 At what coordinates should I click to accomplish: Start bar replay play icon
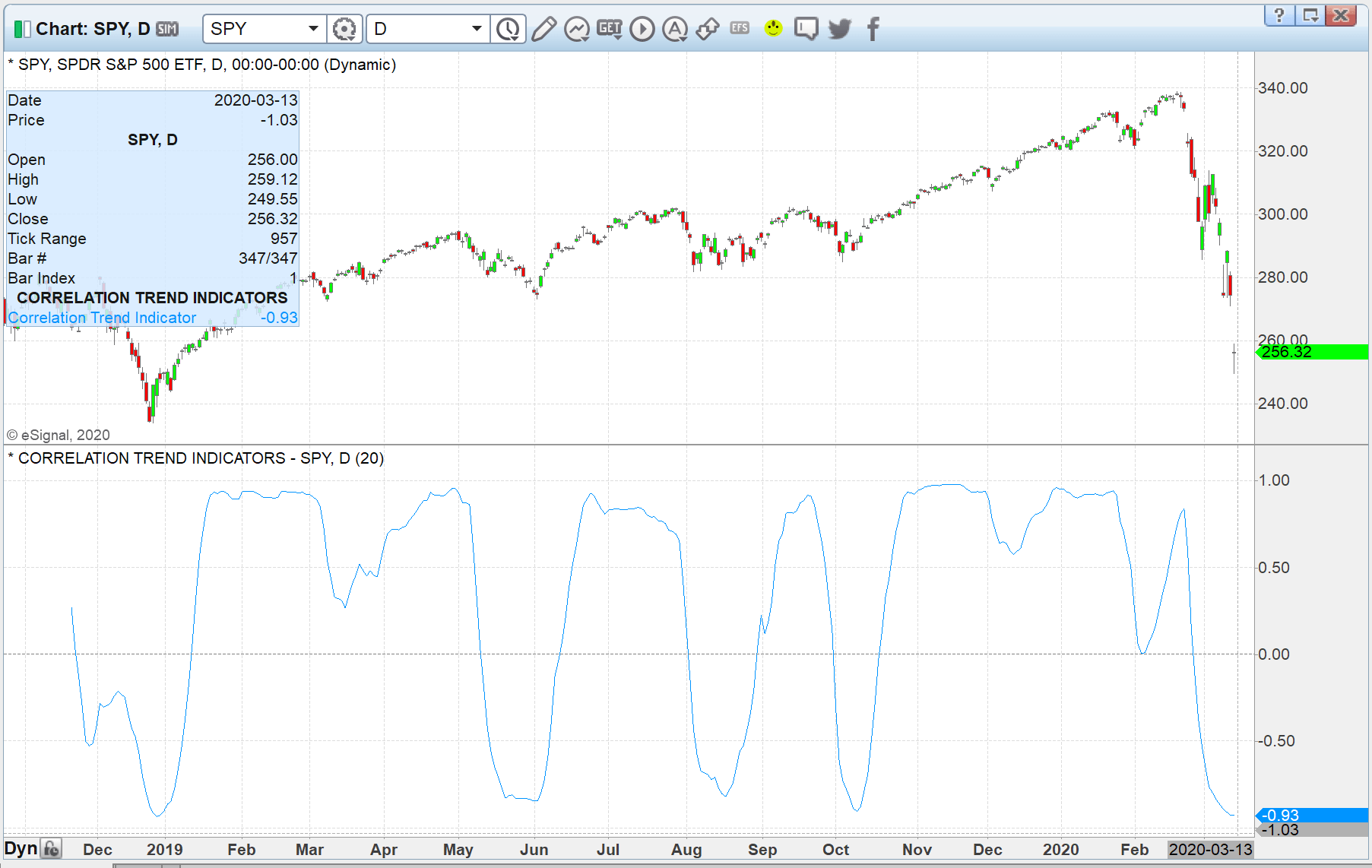[x=642, y=29]
